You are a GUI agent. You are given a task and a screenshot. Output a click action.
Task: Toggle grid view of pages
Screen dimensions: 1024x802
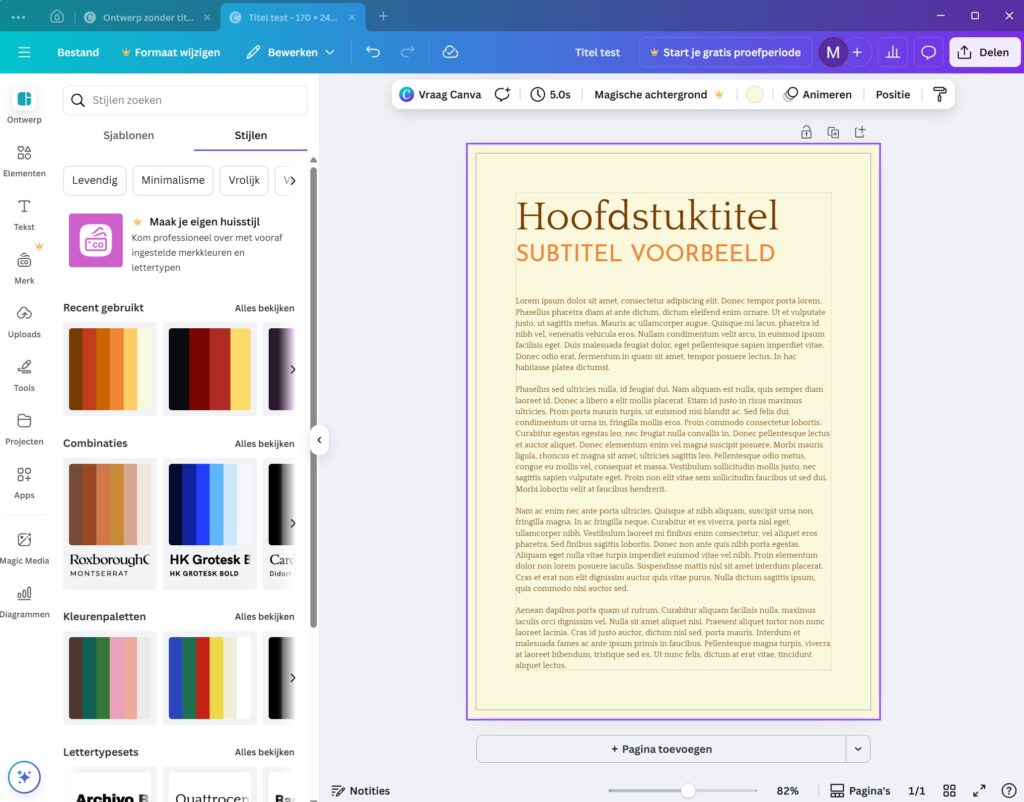click(x=949, y=791)
